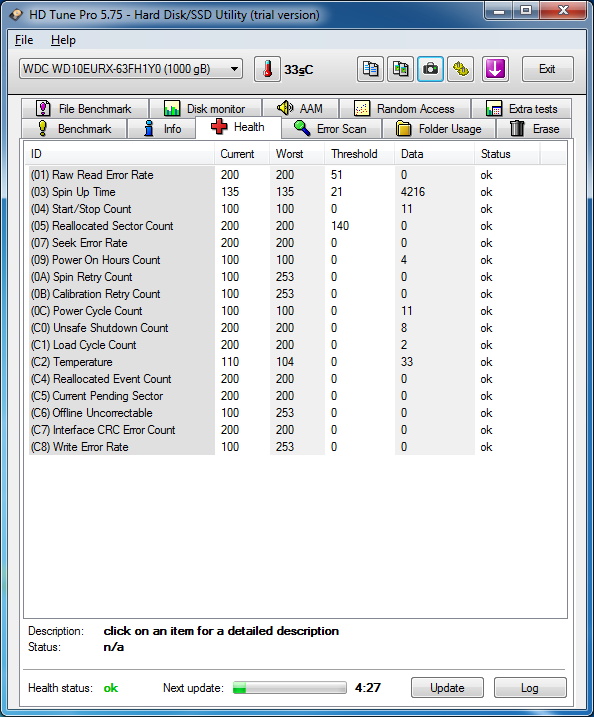Click the 4216 Spin Up Time data value
Viewport: 594px width, 717px height.
[413, 192]
